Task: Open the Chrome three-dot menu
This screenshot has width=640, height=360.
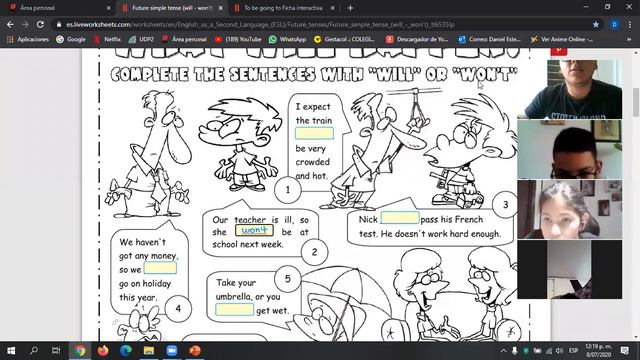Action: coord(630,24)
